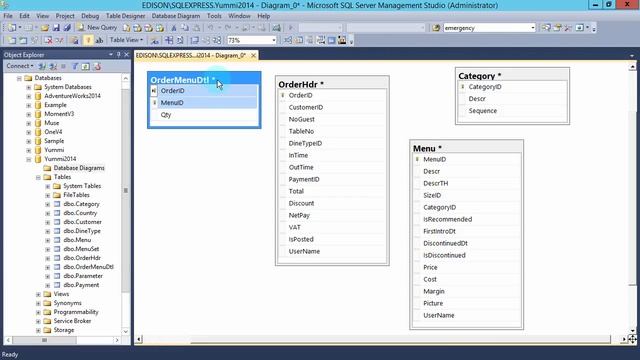640x360 pixels.
Task: Click the Remove from Diagram icon
Action: click(x=60, y=40)
